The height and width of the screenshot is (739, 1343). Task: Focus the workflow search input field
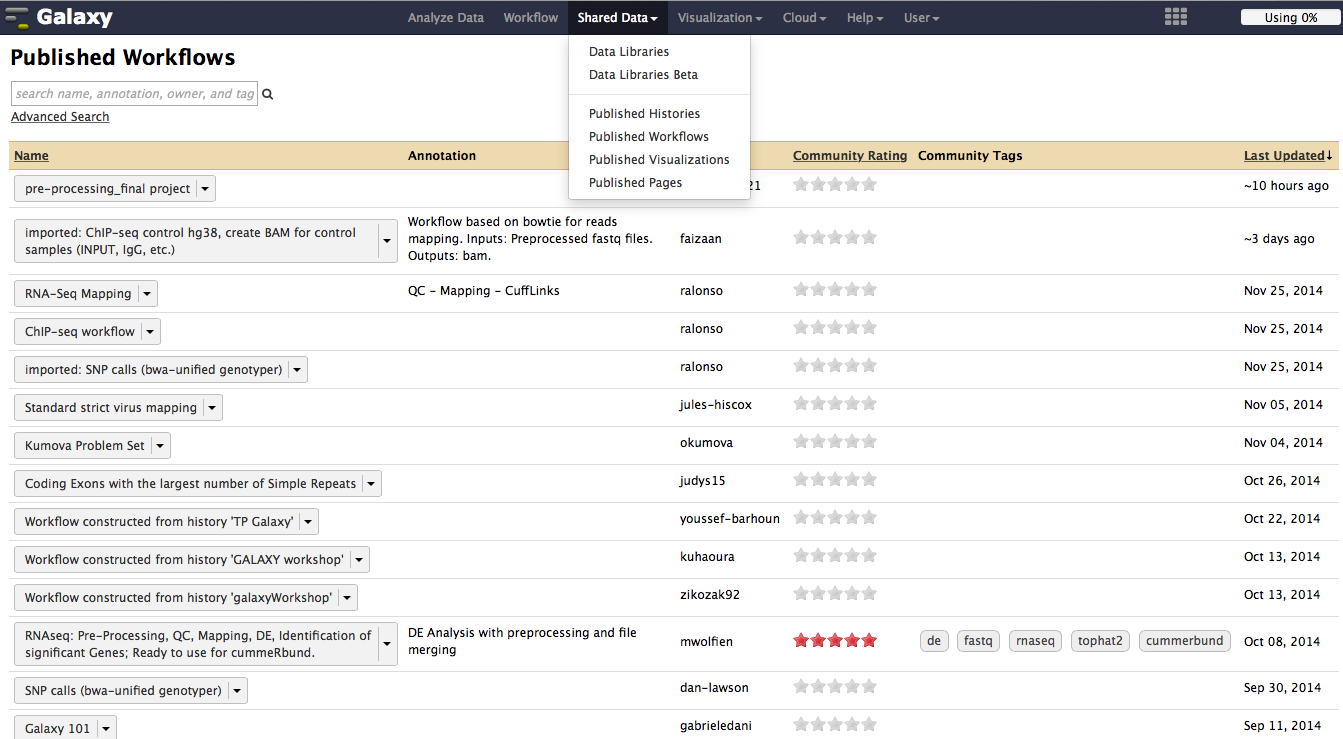point(134,94)
